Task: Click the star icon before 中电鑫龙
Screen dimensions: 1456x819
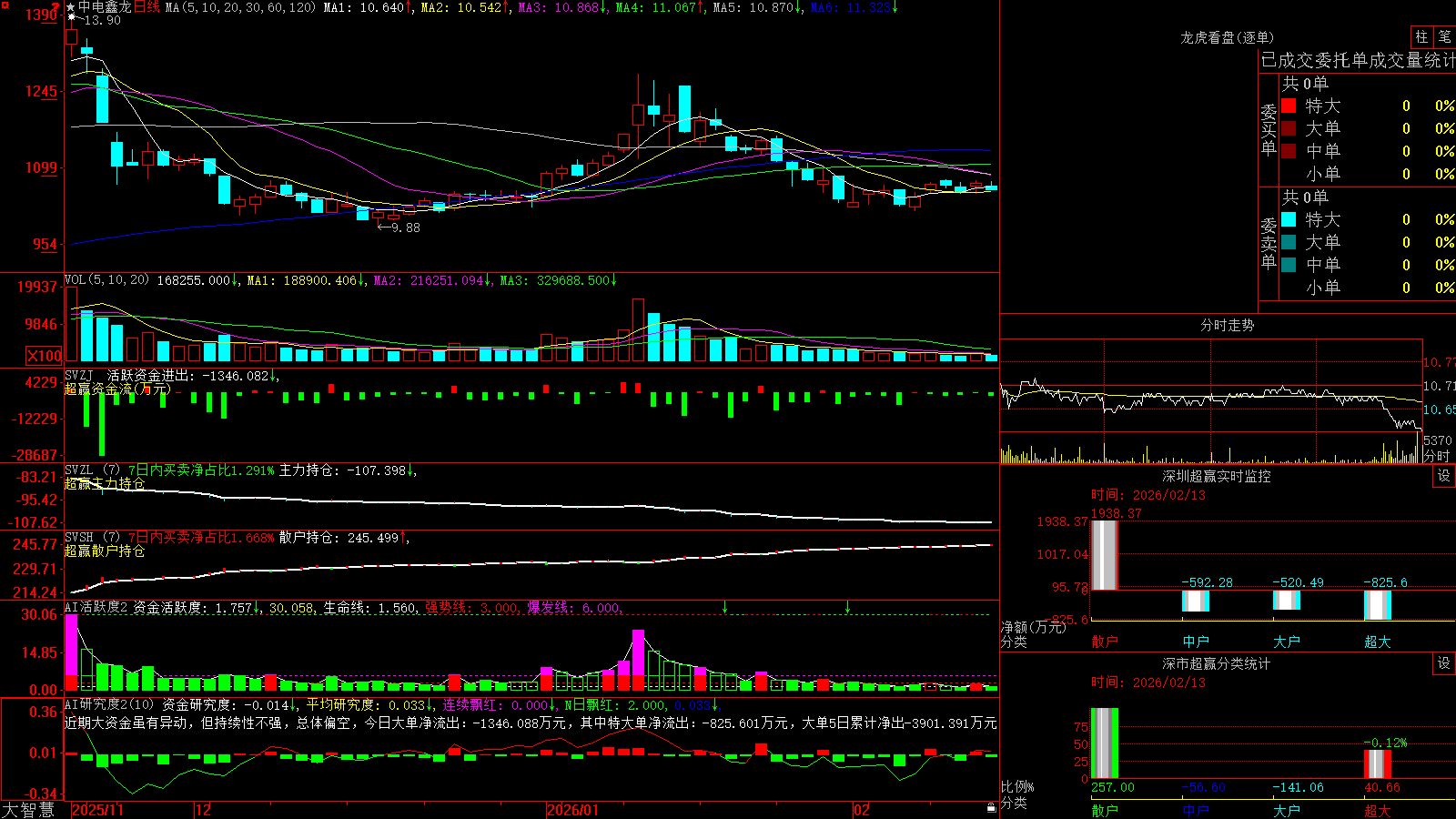Action: 71,7
